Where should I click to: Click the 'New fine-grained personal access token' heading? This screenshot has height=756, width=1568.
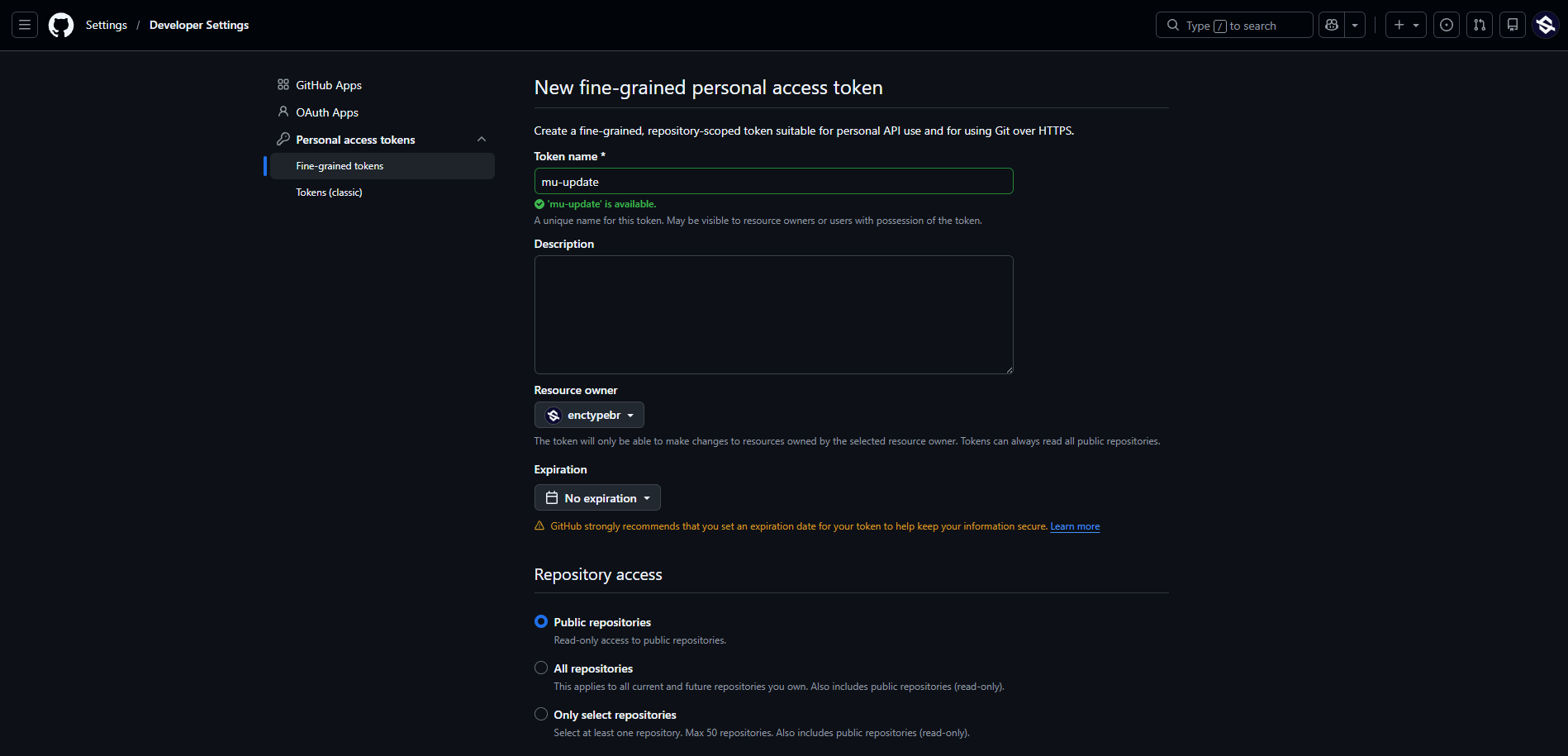[x=709, y=88]
